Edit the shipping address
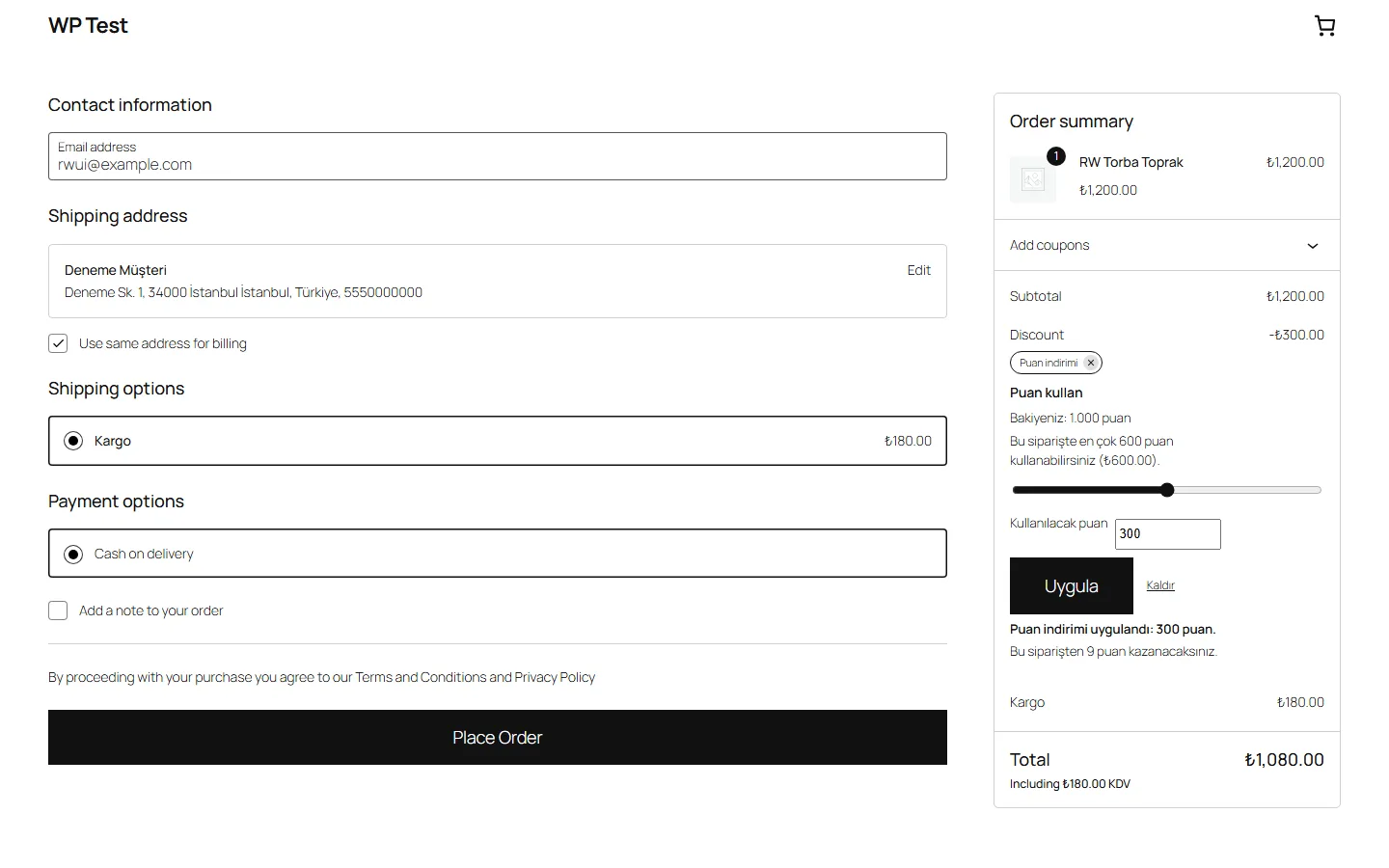1389x868 pixels. [x=918, y=270]
